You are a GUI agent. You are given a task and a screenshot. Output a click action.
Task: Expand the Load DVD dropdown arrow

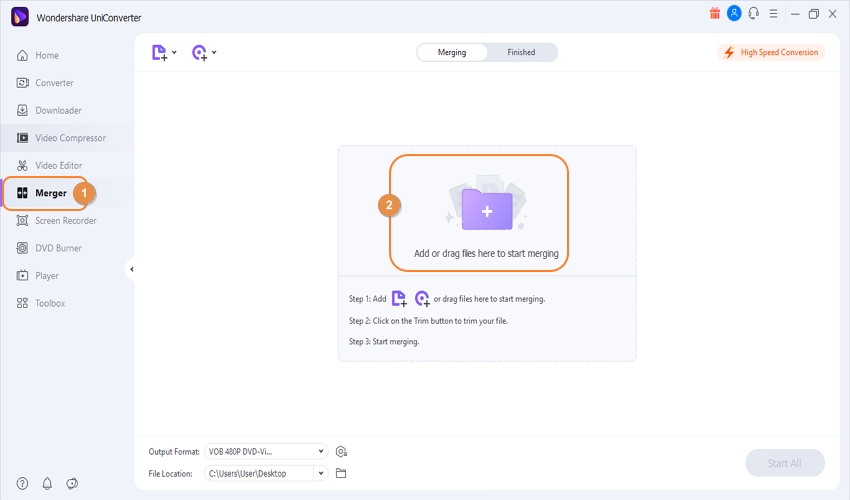(x=214, y=53)
